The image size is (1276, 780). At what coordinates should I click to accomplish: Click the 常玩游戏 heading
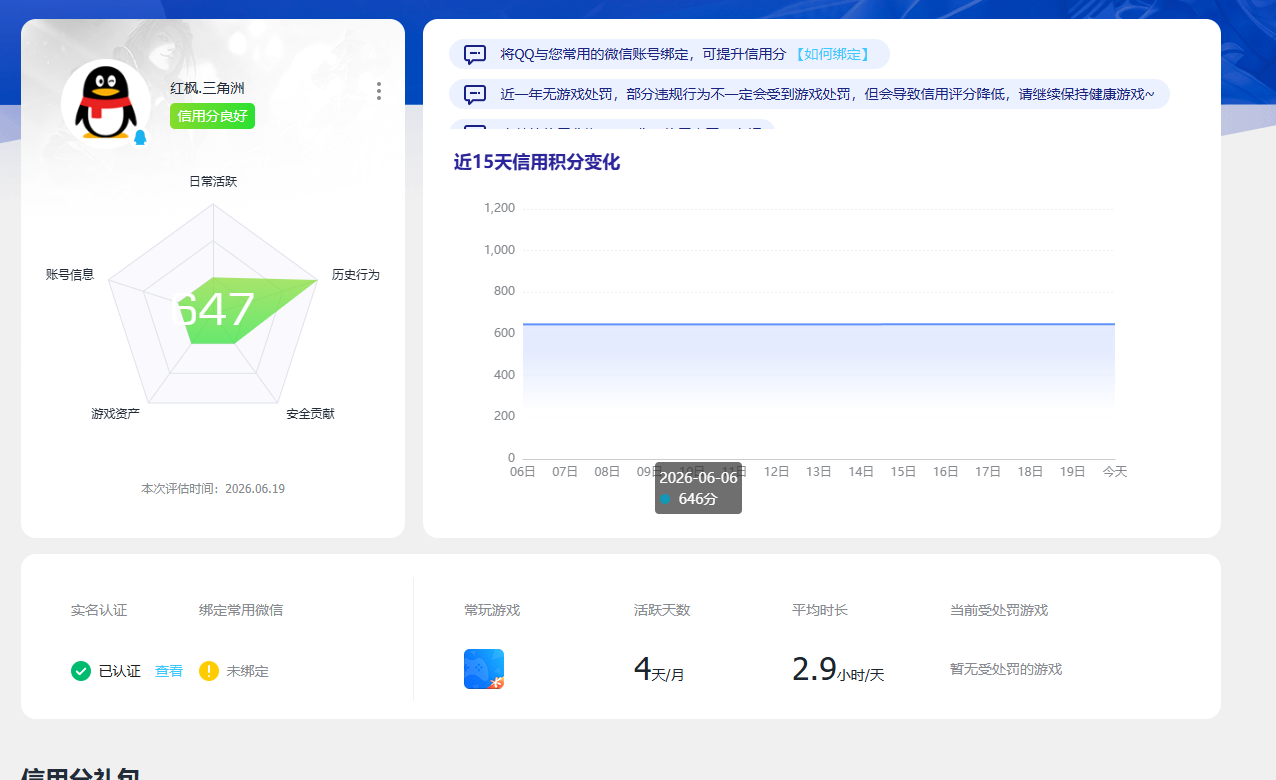click(x=492, y=610)
